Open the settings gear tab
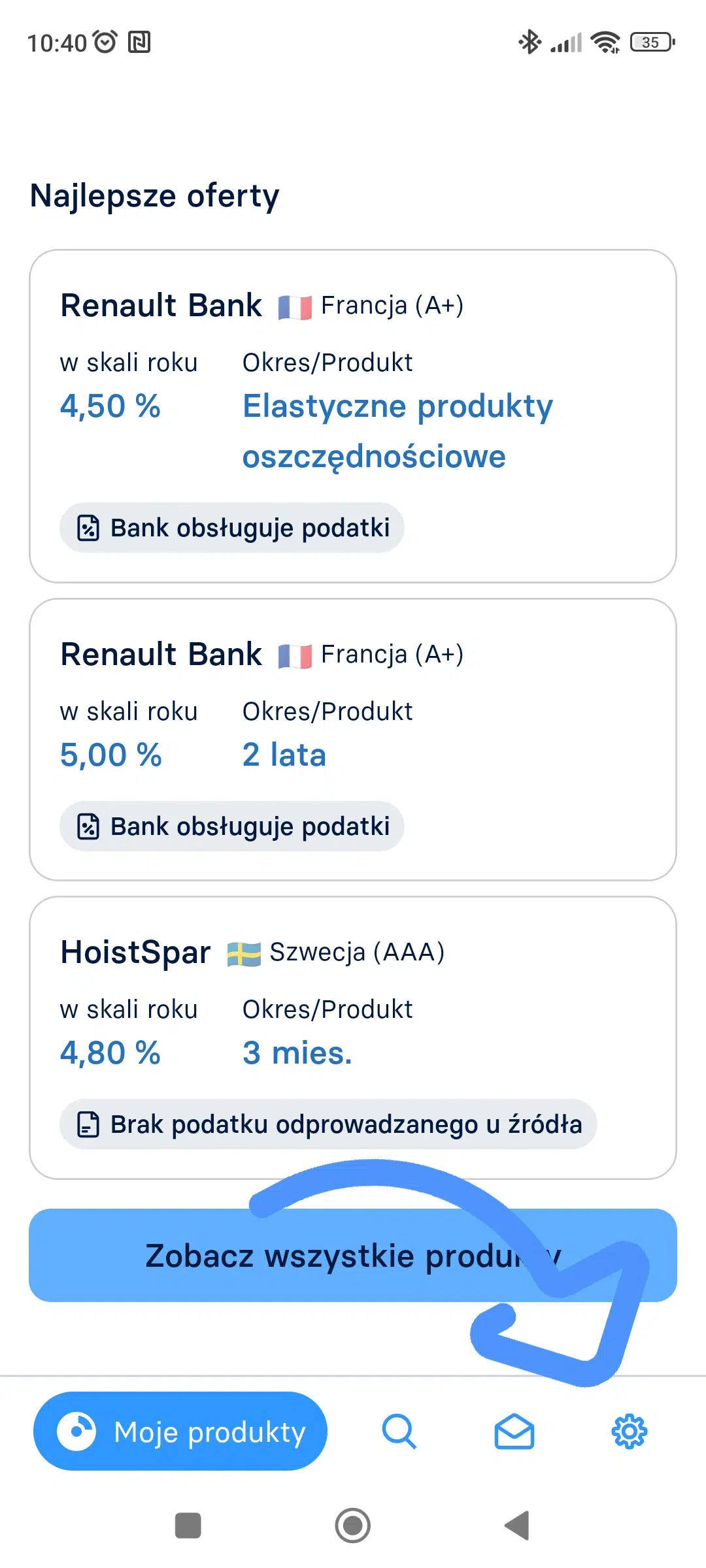 (629, 1431)
